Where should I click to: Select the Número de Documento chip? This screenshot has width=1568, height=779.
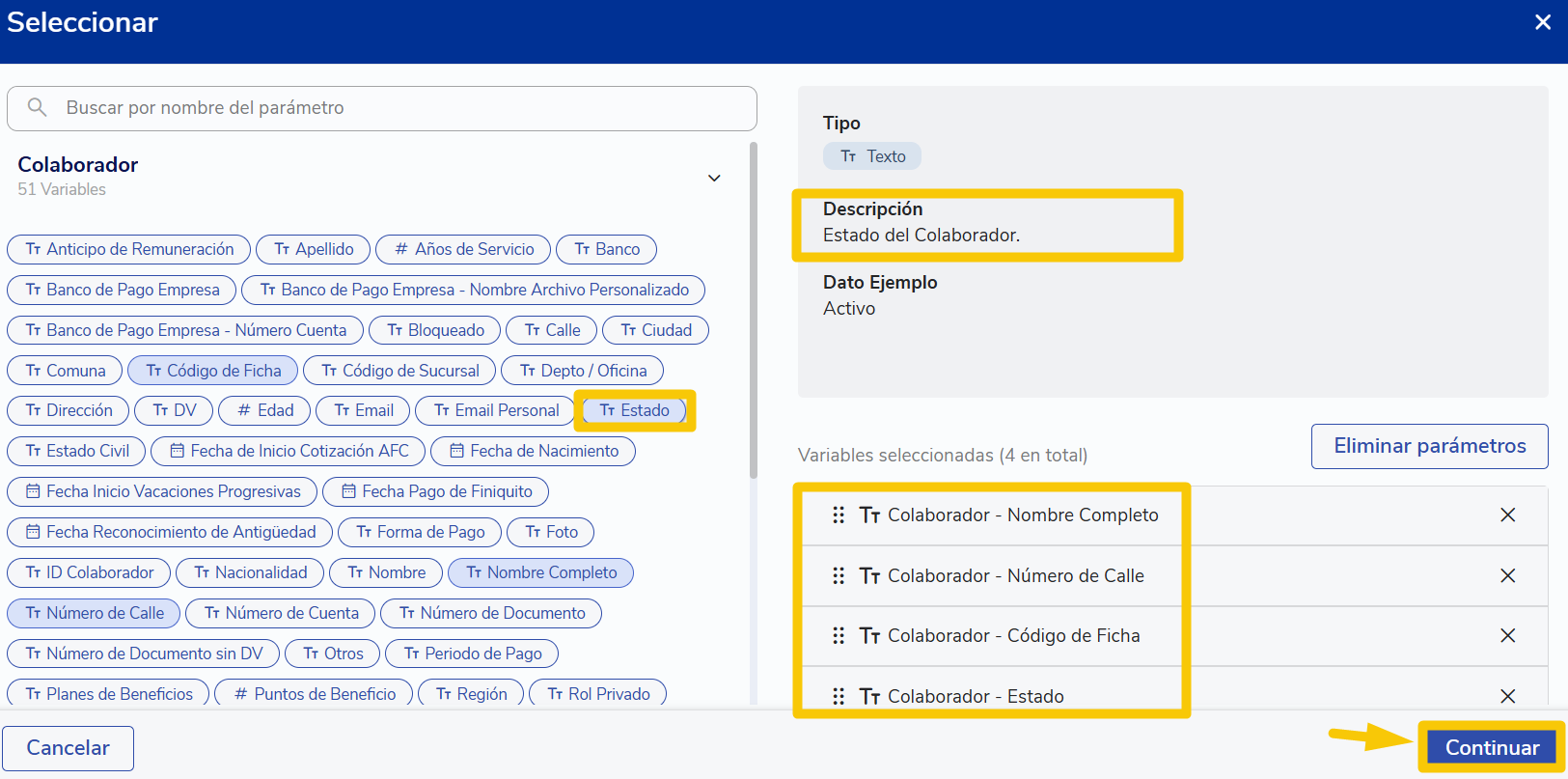coord(491,614)
